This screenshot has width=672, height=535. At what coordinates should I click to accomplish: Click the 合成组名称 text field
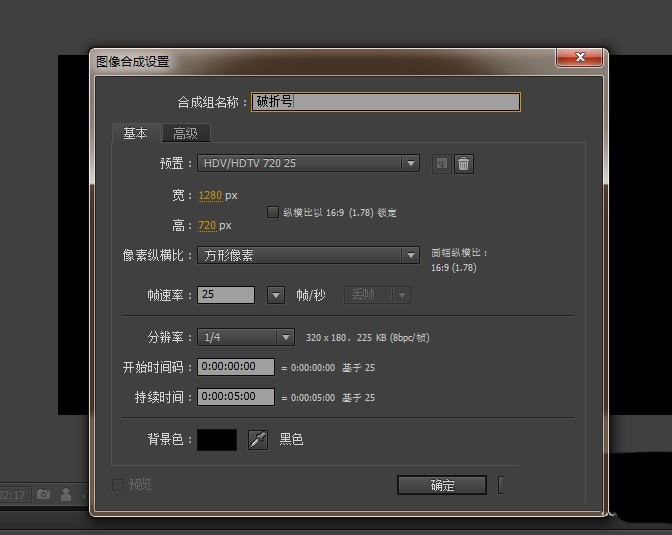pyautogui.click(x=386, y=102)
